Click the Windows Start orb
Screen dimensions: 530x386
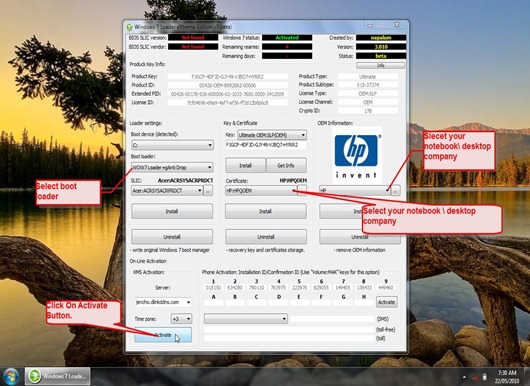[x=11, y=376]
